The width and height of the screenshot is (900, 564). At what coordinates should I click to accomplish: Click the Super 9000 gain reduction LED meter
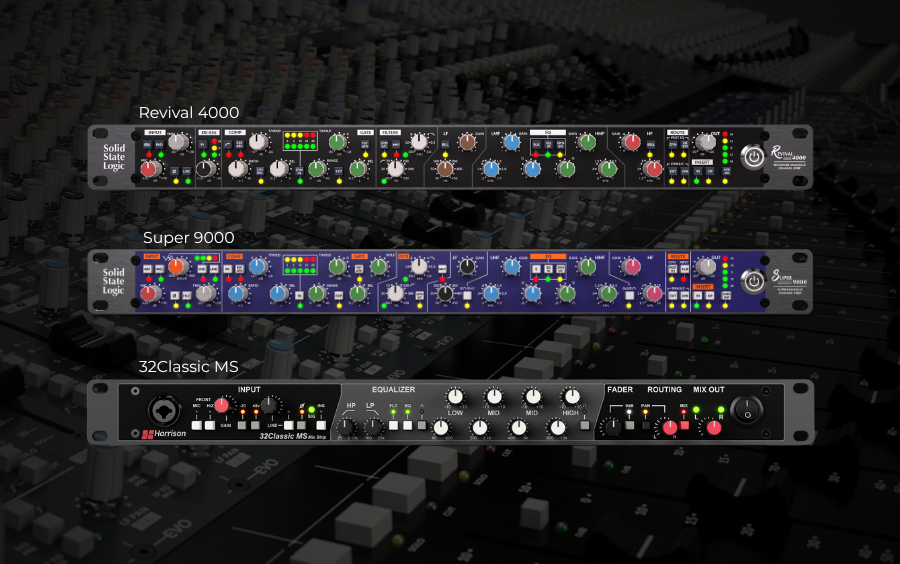(298, 265)
